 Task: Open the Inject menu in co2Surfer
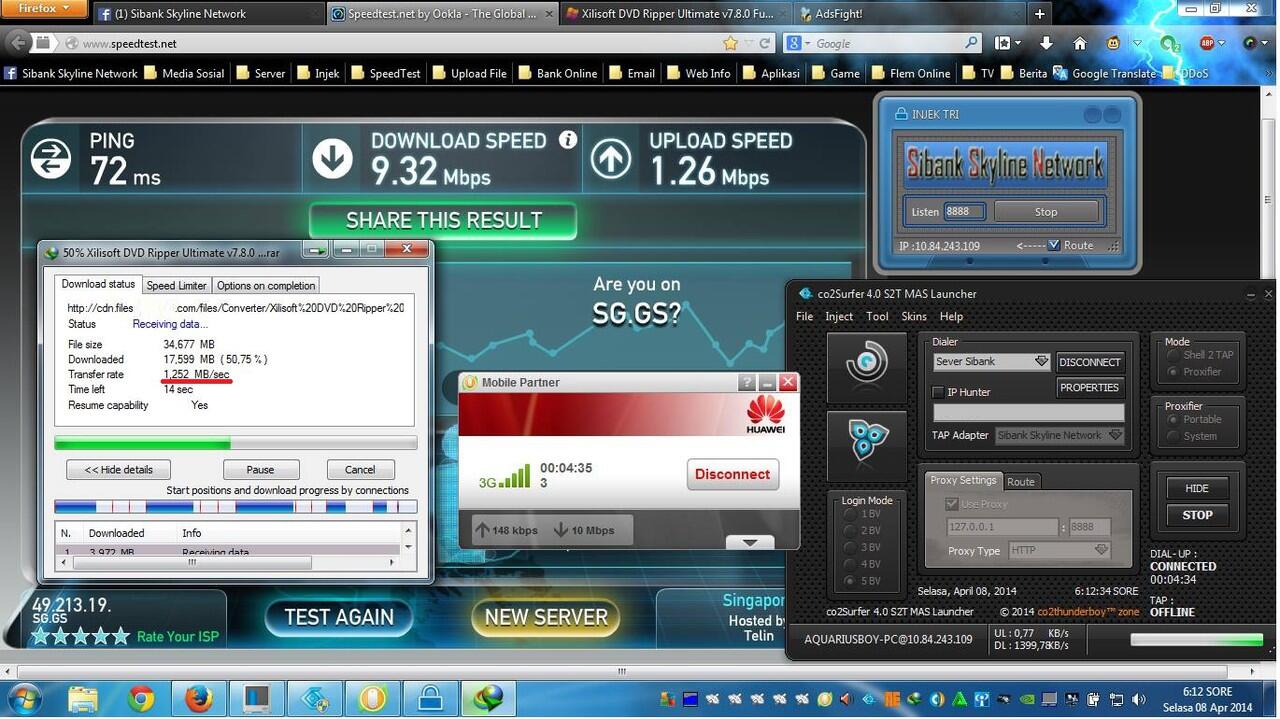pyautogui.click(x=838, y=316)
